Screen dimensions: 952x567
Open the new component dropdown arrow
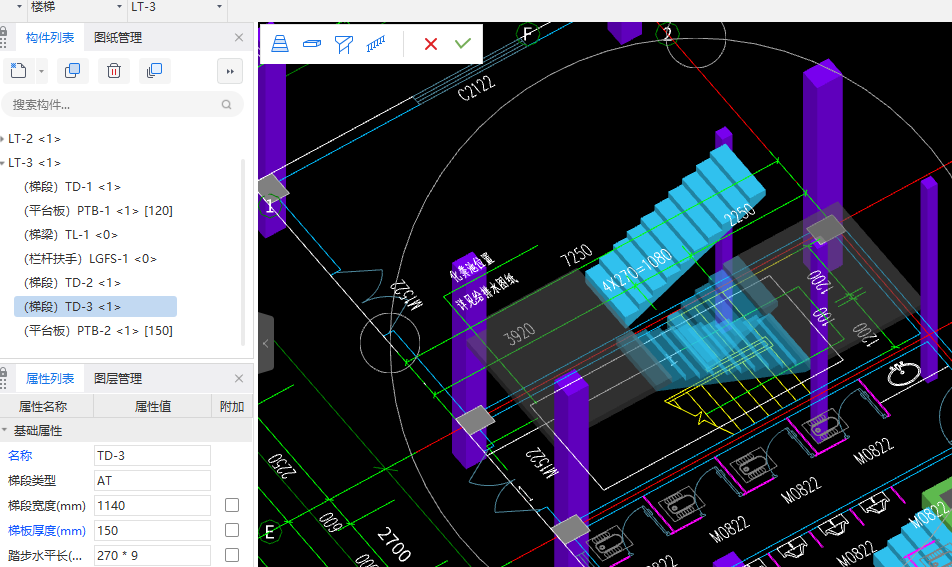41,71
